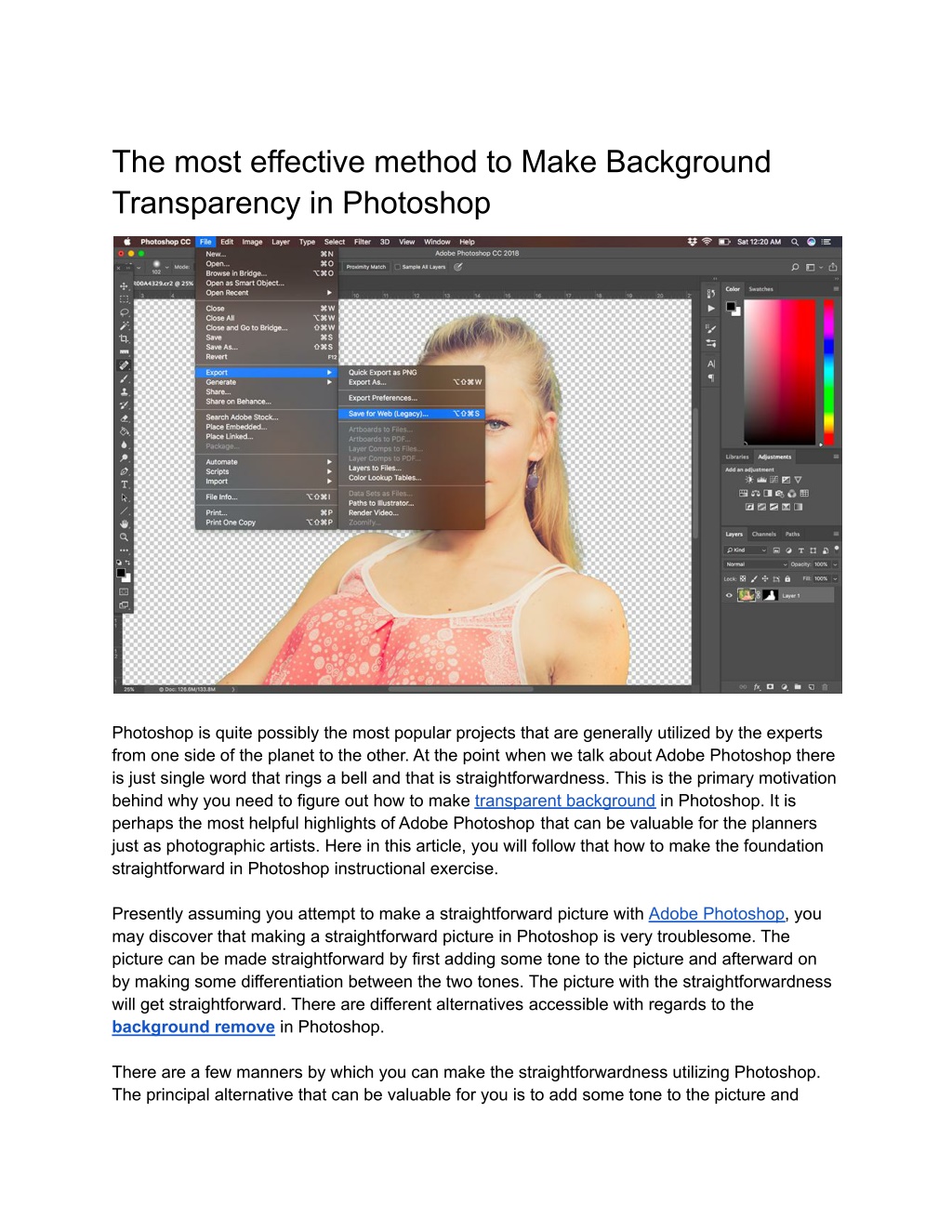Open the Edit menu

[x=227, y=242]
